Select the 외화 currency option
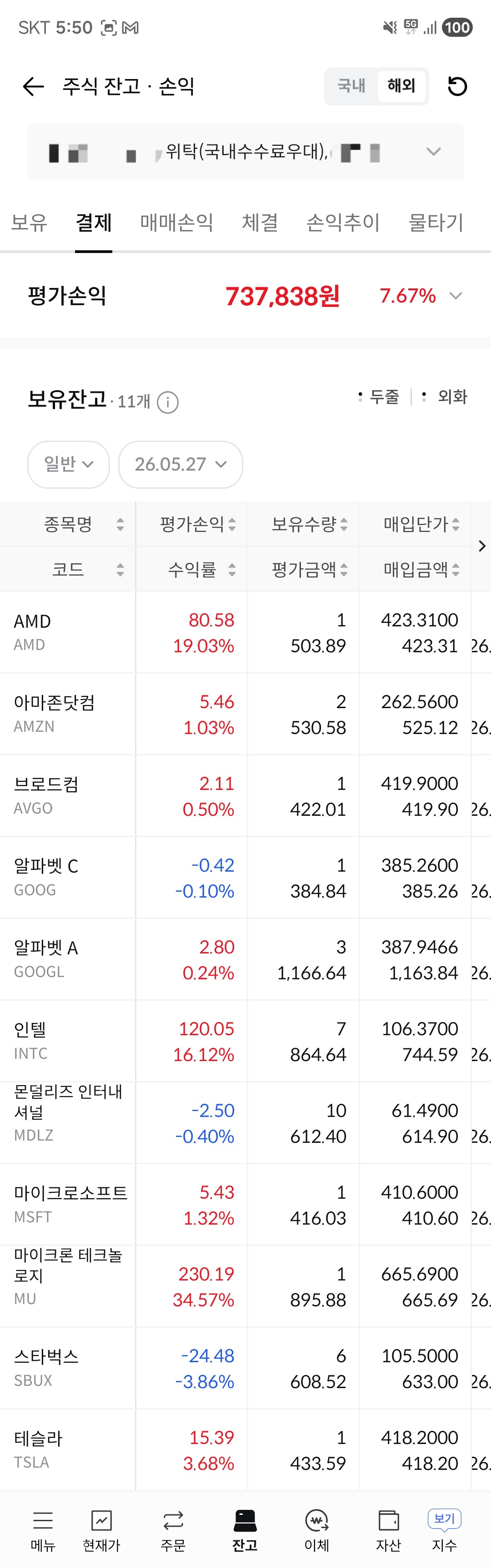491x1568 pixels. [445, 396]
